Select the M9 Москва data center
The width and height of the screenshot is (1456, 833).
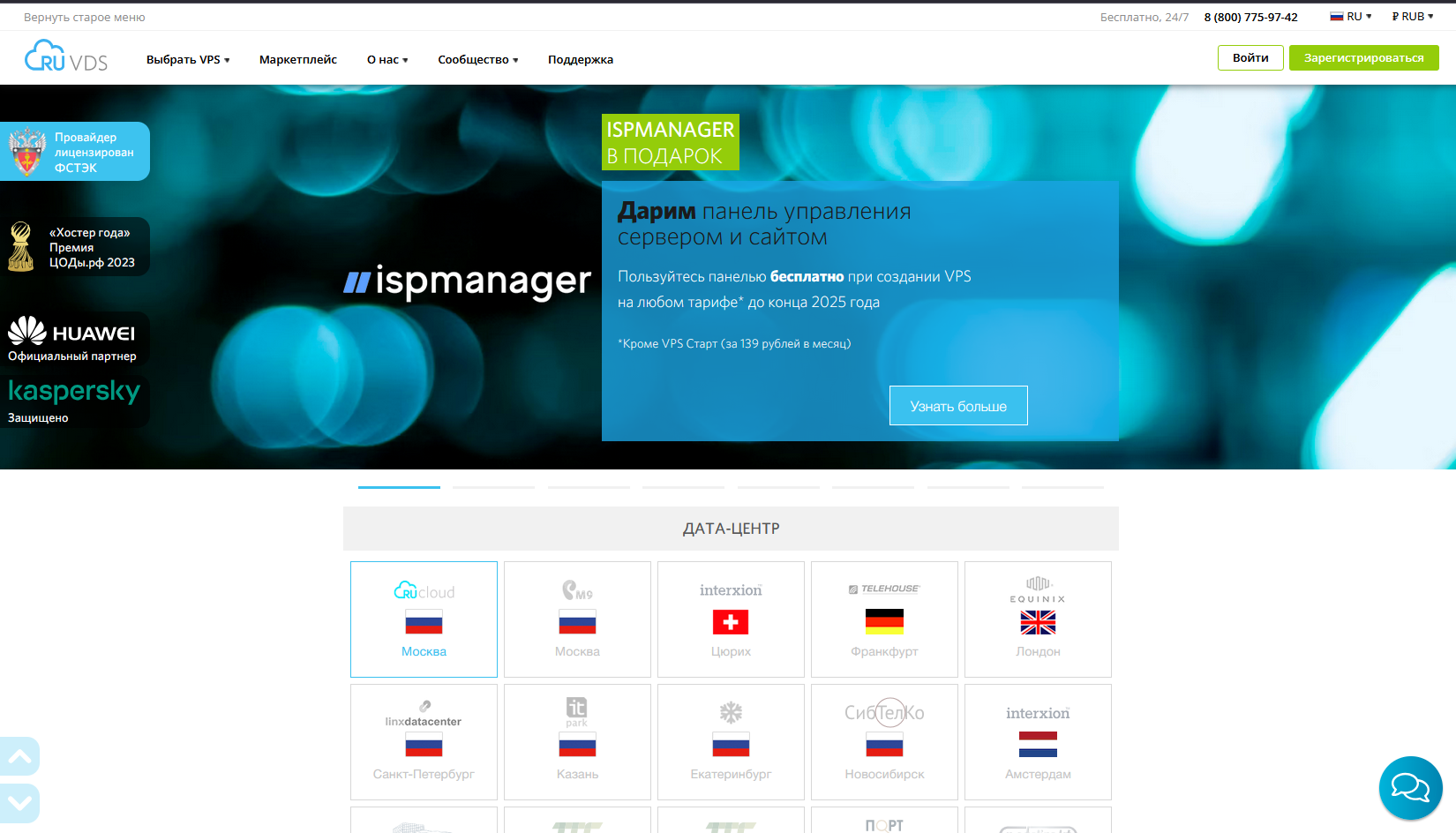[x=577, y=619]
